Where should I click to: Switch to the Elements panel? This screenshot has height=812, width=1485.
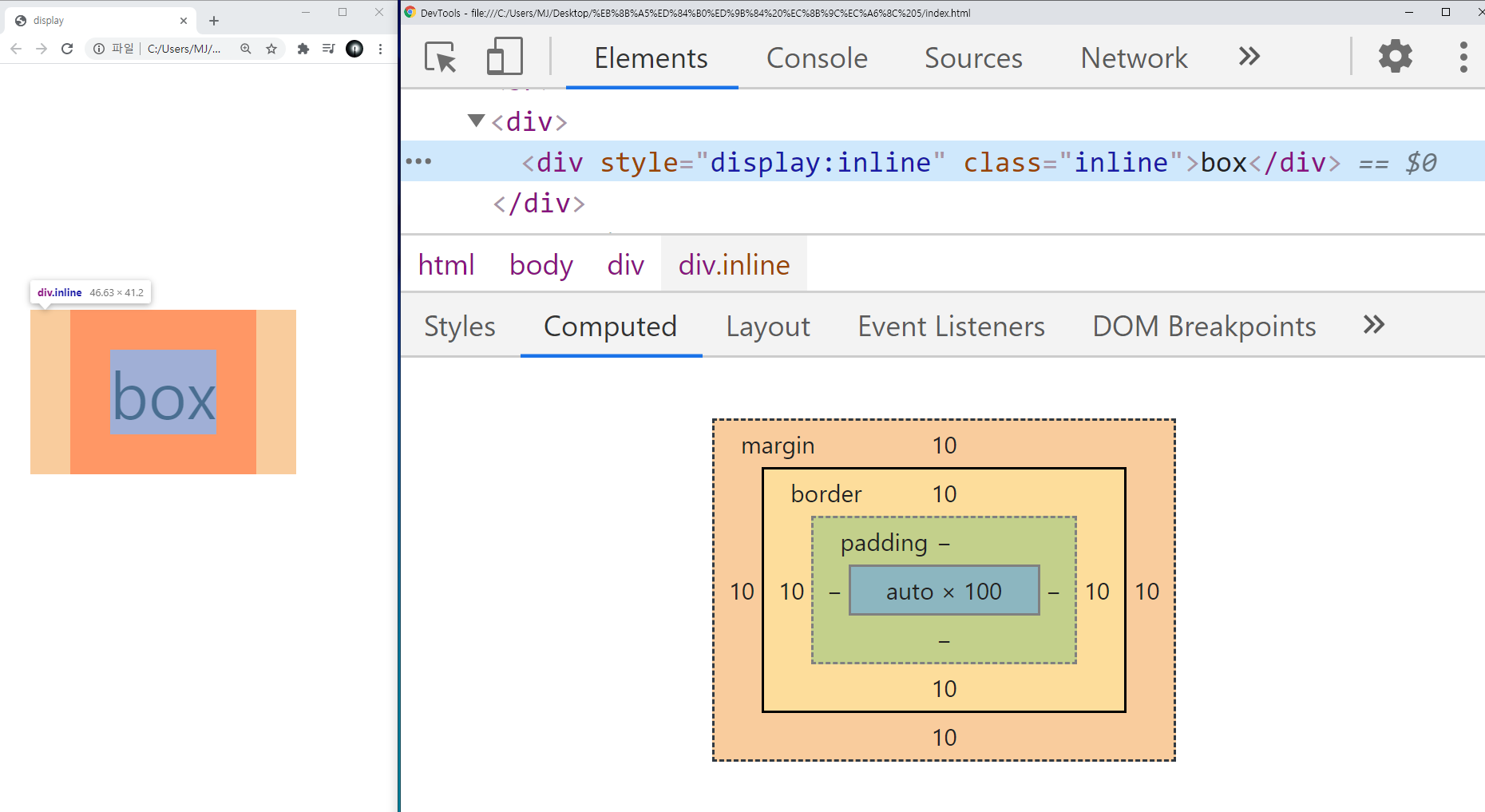(x=651, y=58)
